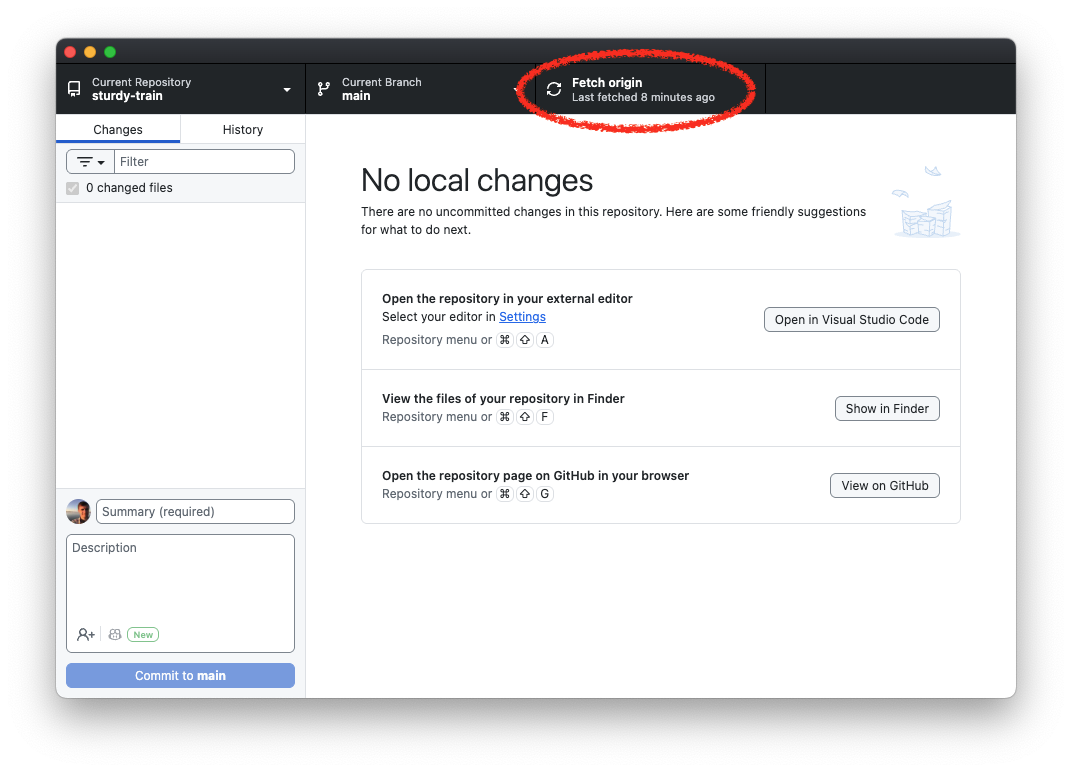
Task: Focus the Filter text field
Action: 204,162
